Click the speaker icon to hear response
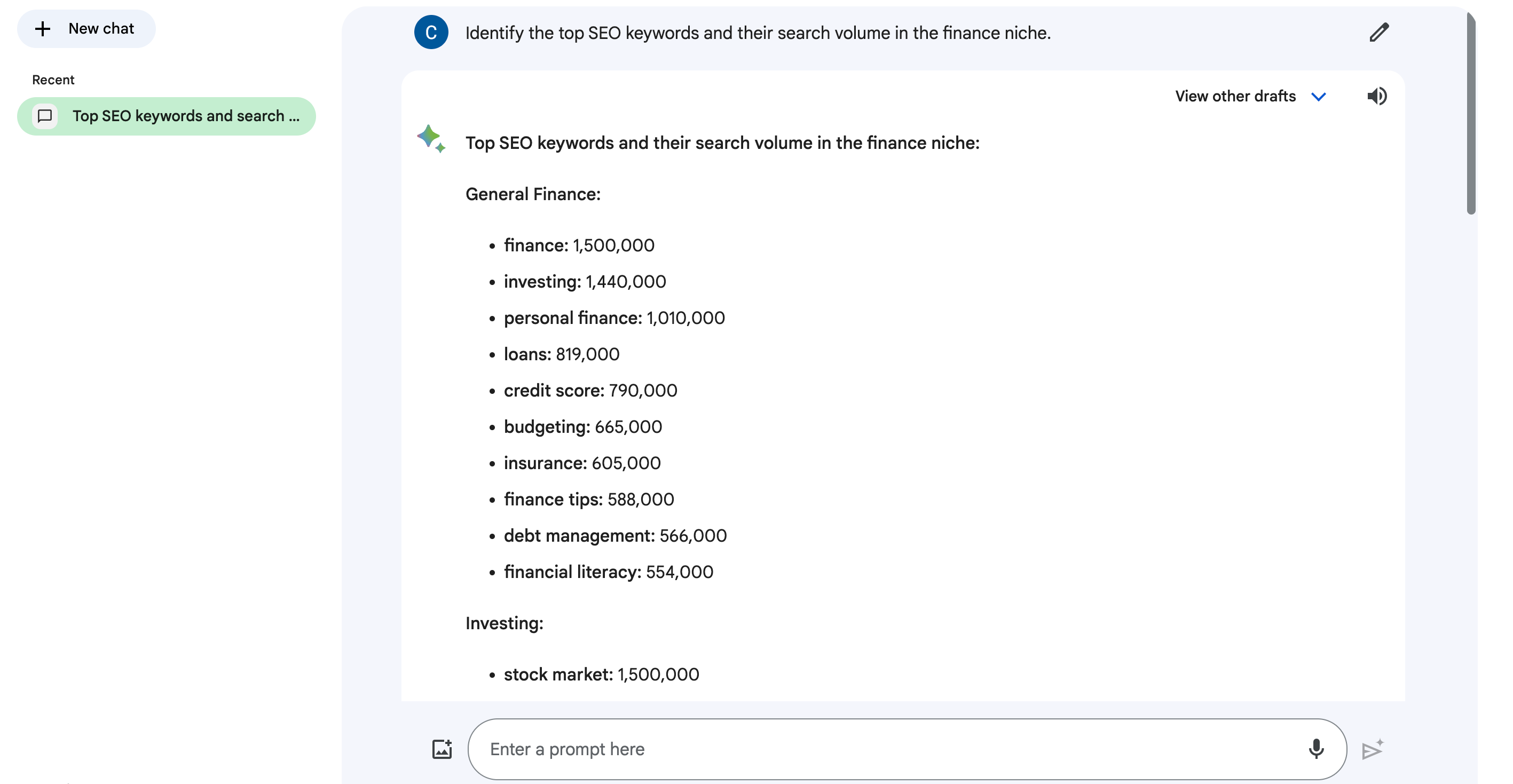 point(1376,96)
